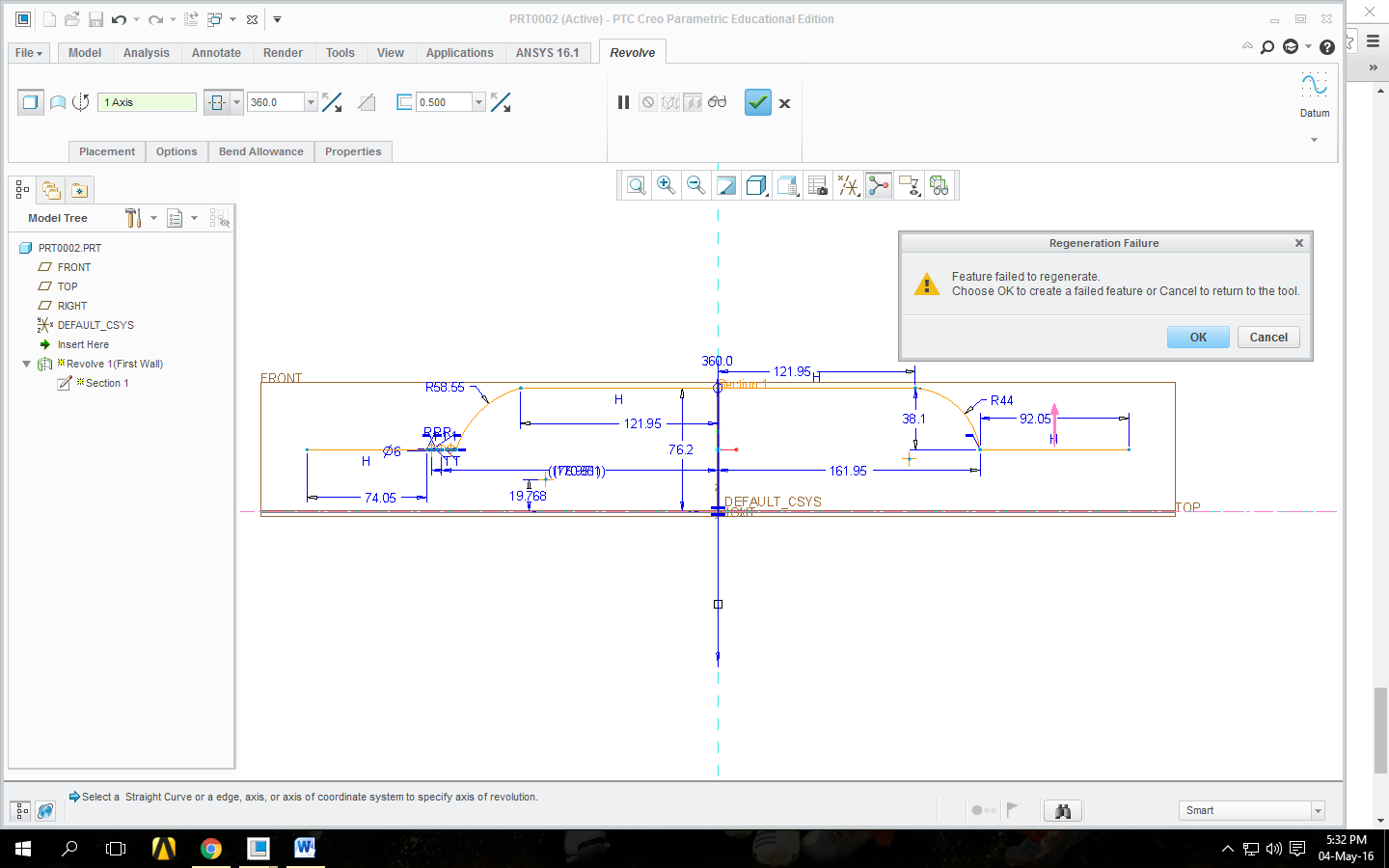Screen dimensions: 1389x868
Task: Open the Saved Orientations icon
Action: coord(788,185)
